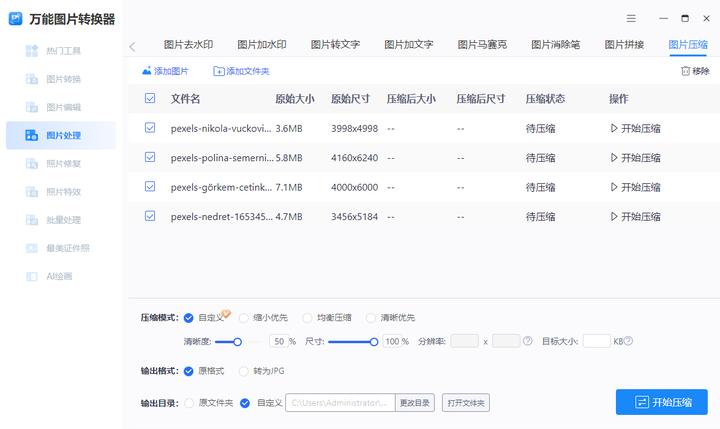Click the 移除 trash icon
The width and height of the screenshot is (720, 429).
click(x=686, y=71)
